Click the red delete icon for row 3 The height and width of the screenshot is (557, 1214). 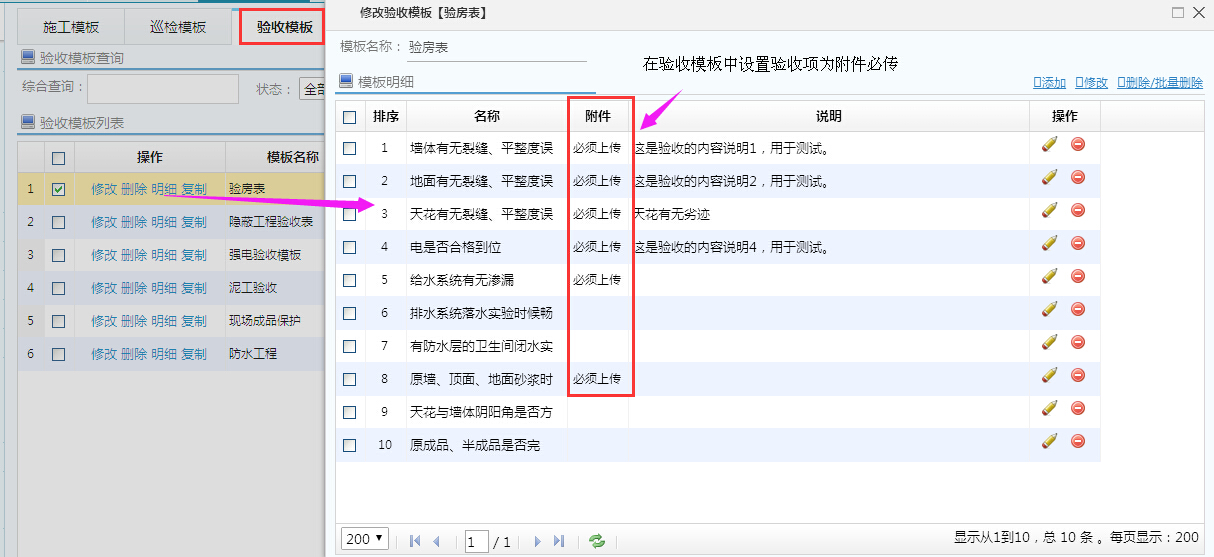tap(1078, 210)
